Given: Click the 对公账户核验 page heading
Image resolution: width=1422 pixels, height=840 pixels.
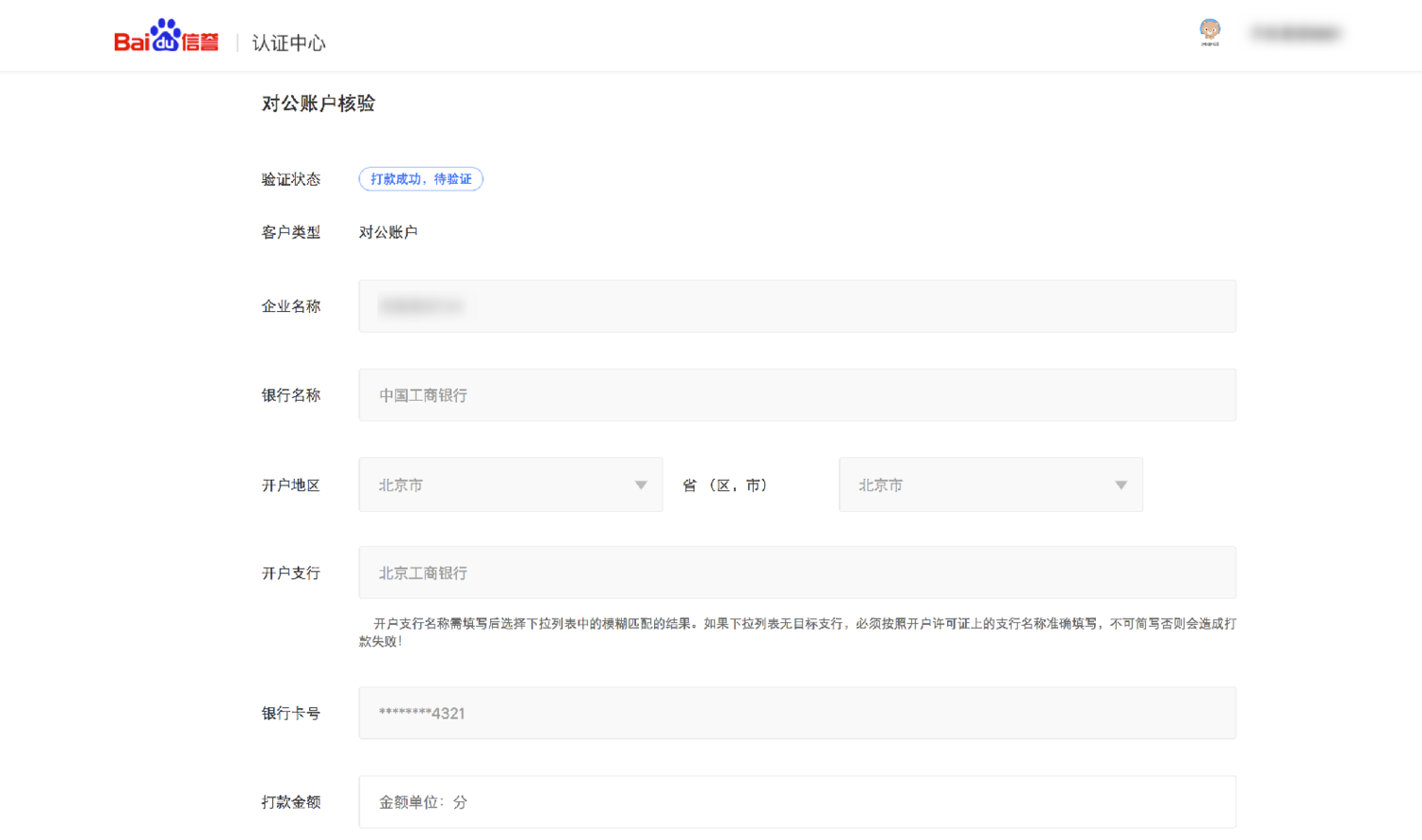Looking at the screenshot, I should 319,103.
